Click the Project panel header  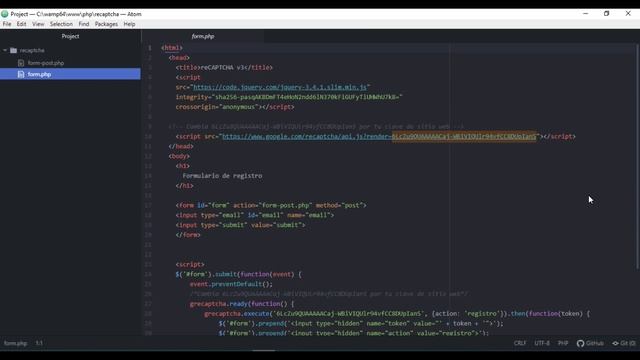70,36
